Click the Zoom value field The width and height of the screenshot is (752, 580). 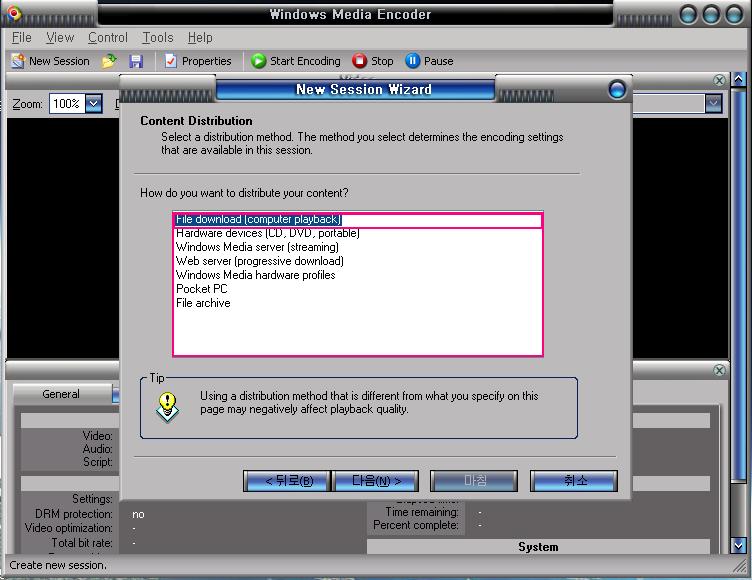pos(67,103)
